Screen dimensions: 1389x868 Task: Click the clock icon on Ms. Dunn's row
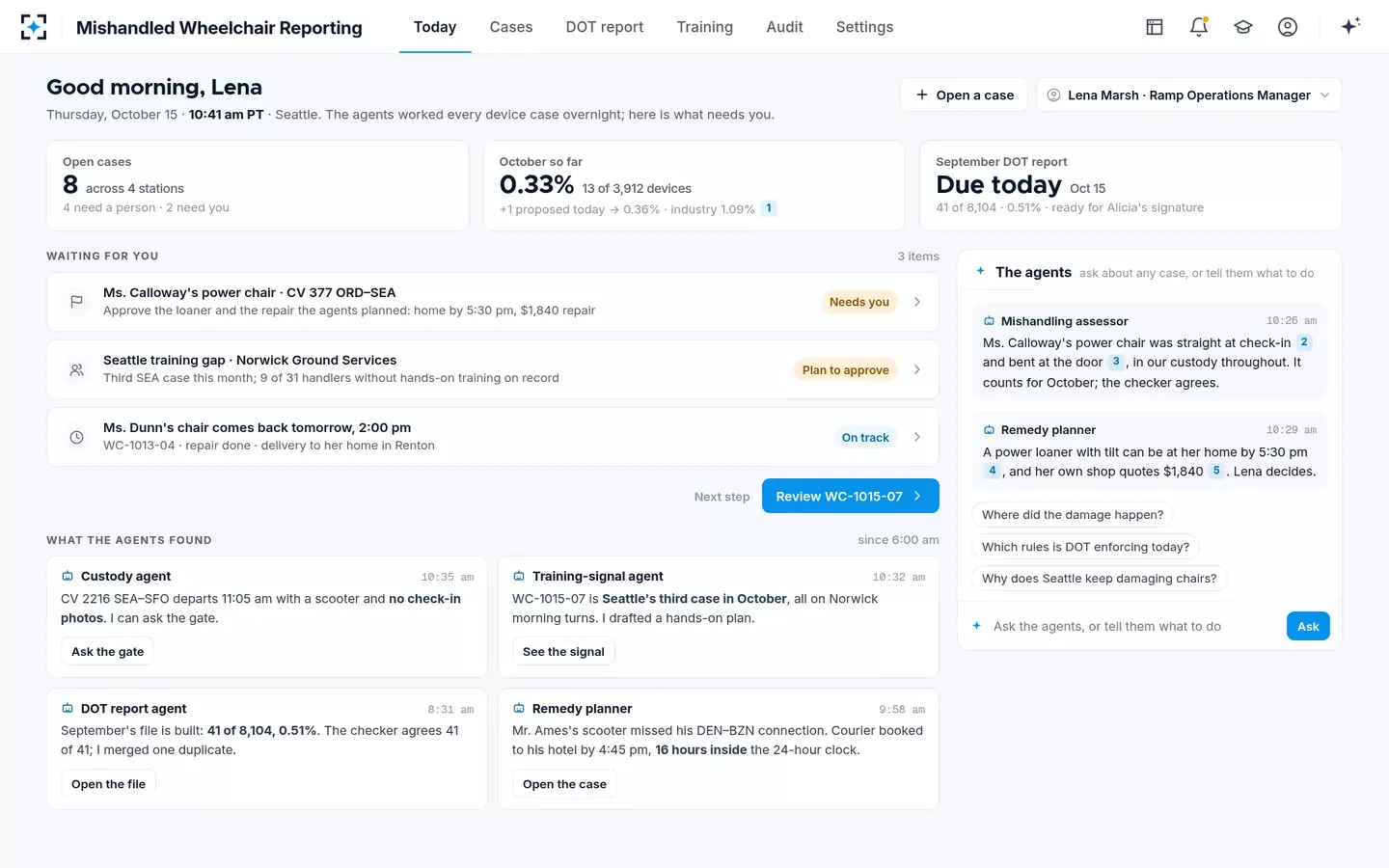pos(76,437)
